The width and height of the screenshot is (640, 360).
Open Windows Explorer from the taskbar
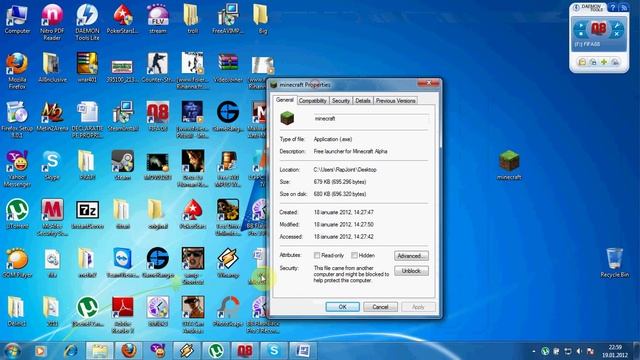coord(99,351)
